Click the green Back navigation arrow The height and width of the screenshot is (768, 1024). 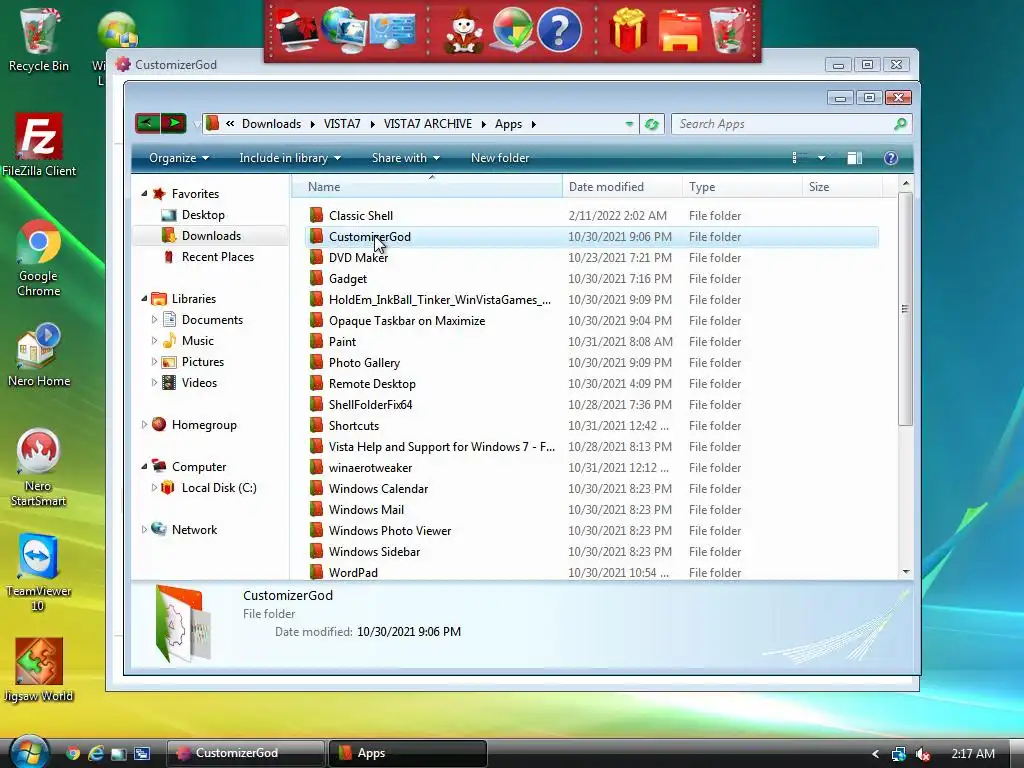148,123
